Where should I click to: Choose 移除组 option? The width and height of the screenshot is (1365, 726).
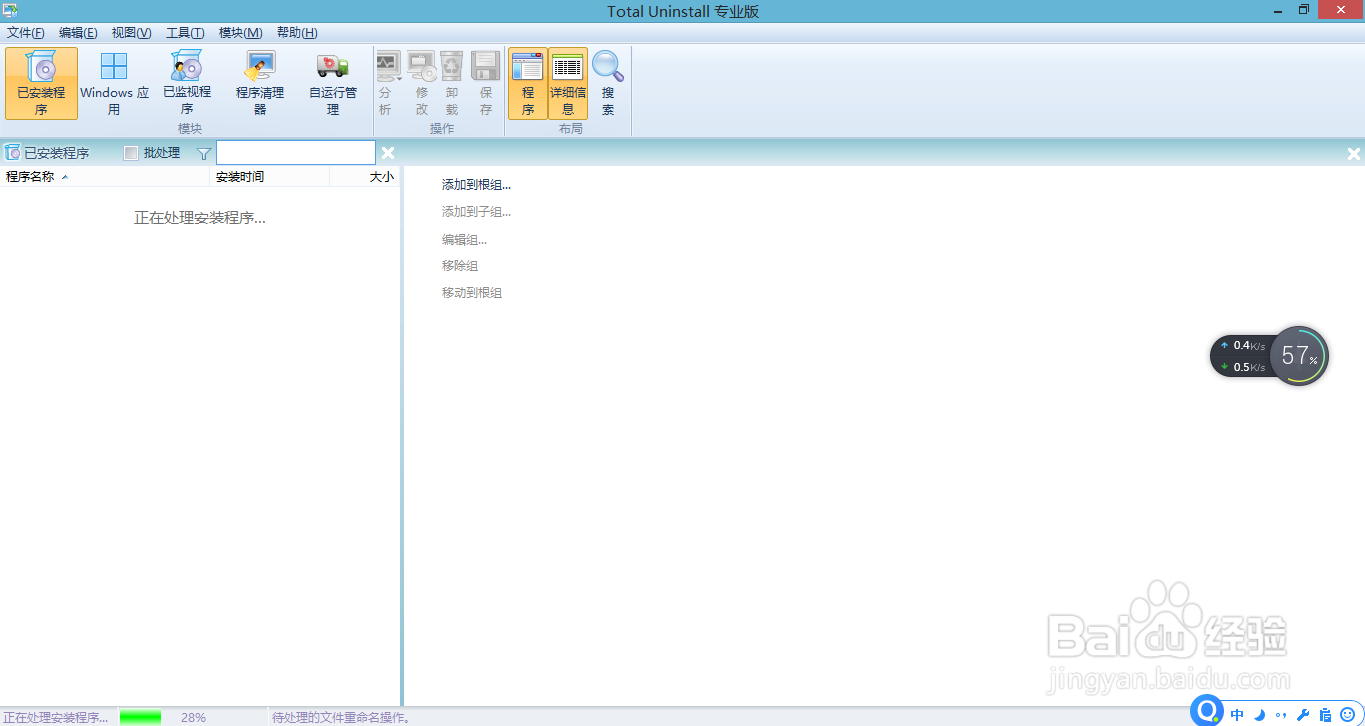[x=460, y=266]
